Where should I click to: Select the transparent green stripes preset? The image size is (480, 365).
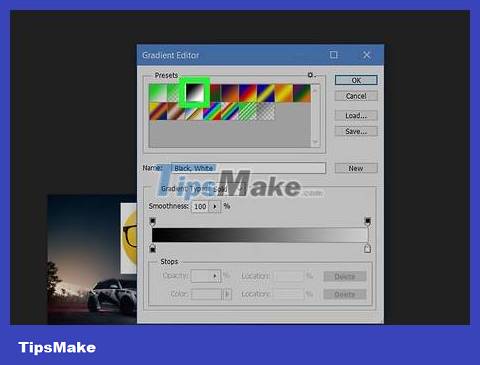(248, 111)
